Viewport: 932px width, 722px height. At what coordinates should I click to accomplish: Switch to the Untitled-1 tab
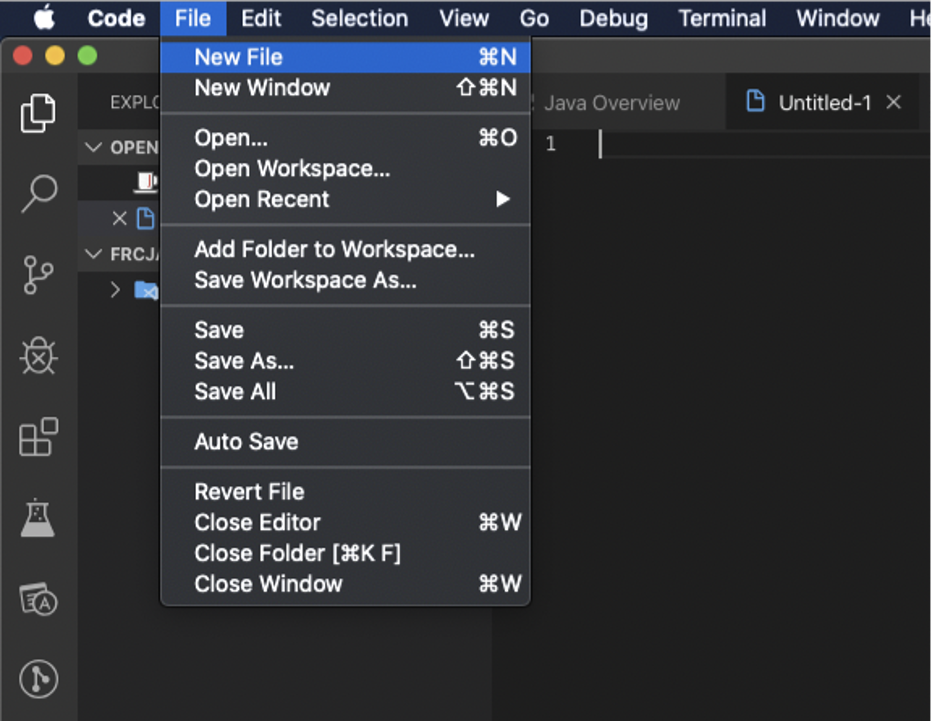824,102
